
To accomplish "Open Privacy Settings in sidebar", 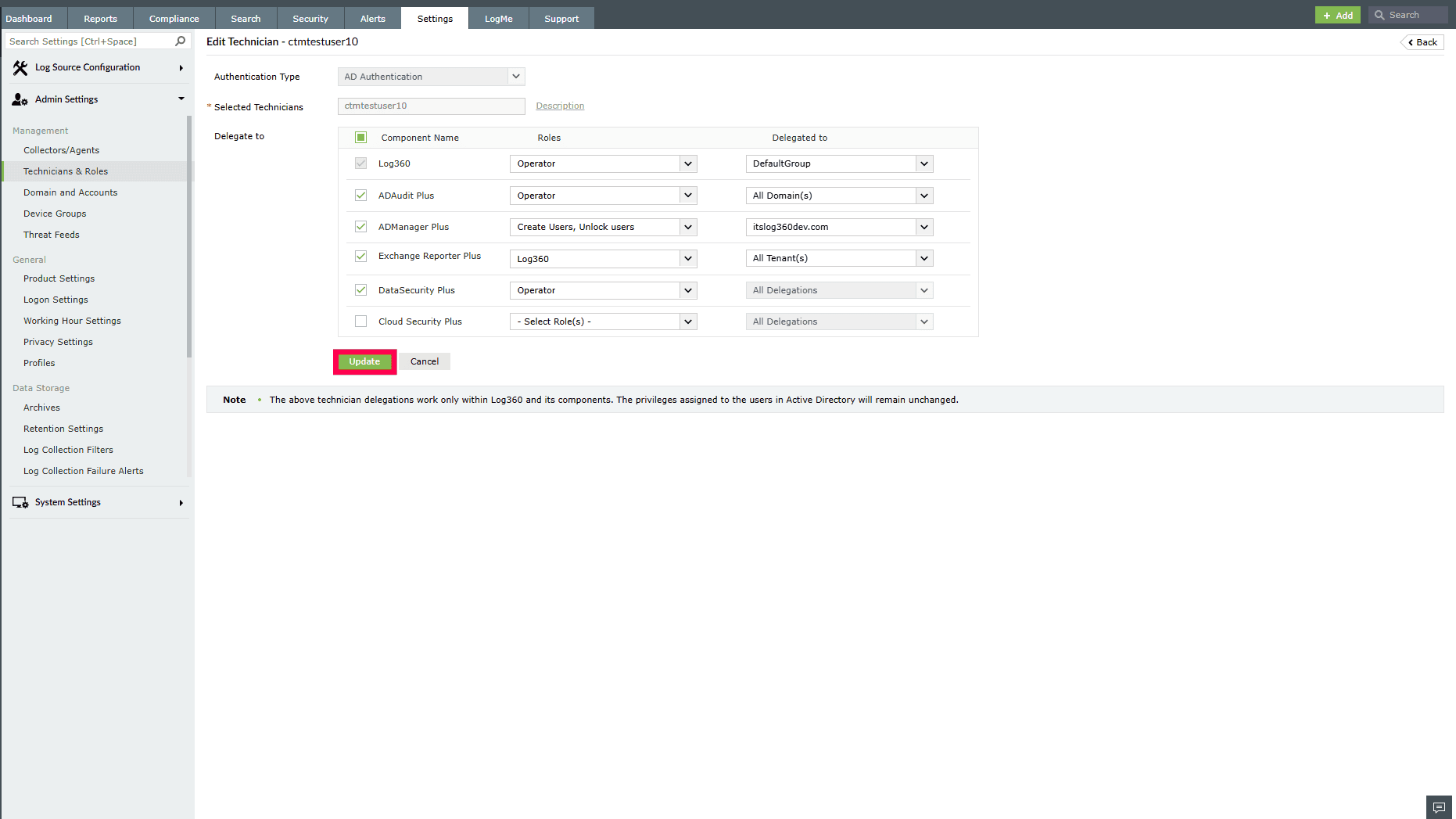I will [59, 342].
